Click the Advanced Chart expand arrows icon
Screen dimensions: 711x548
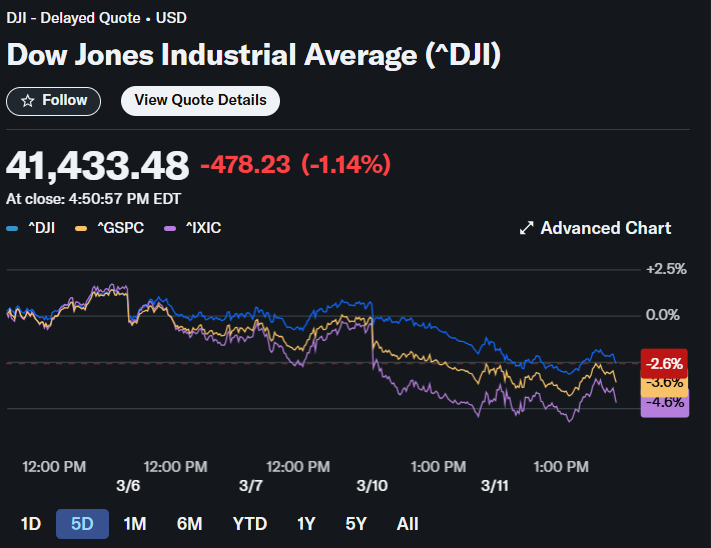click(527, 229)
